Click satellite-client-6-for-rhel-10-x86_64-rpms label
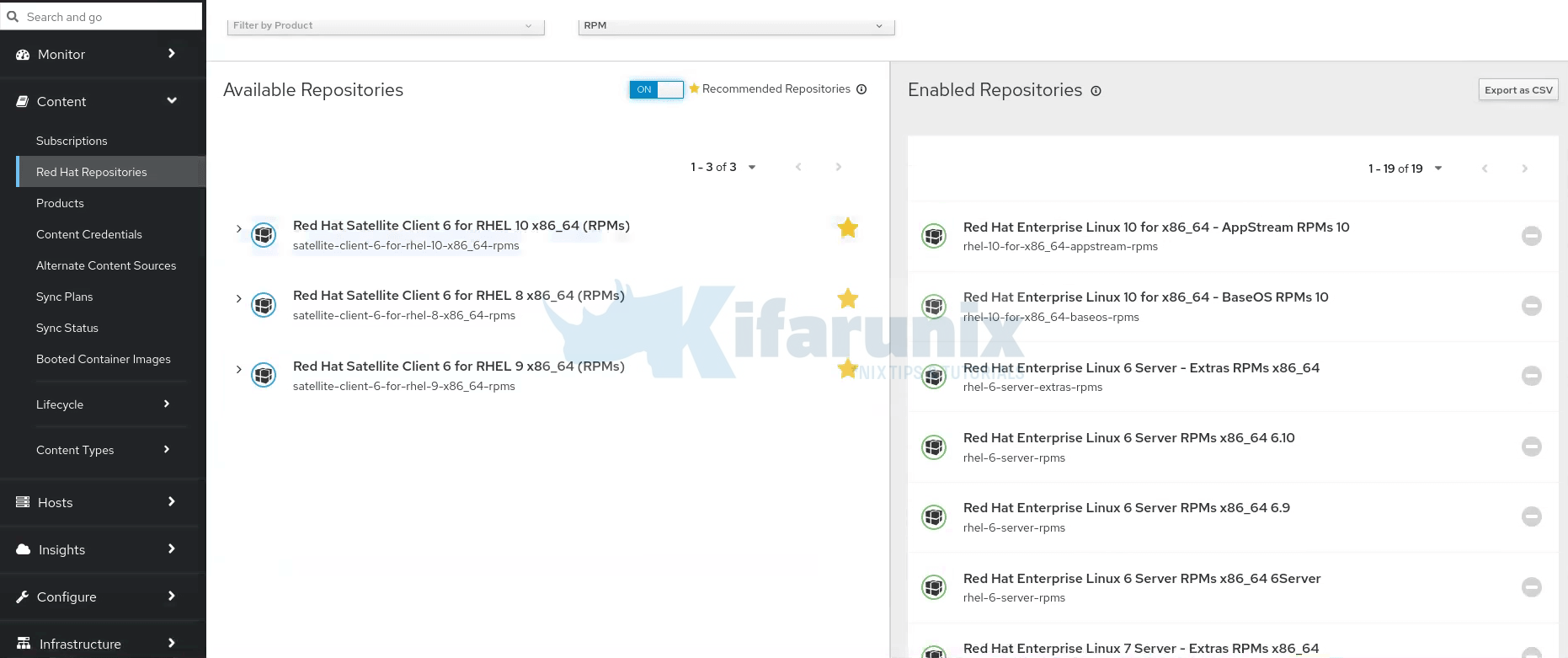1568x658 pixels. tap(406, 246)
